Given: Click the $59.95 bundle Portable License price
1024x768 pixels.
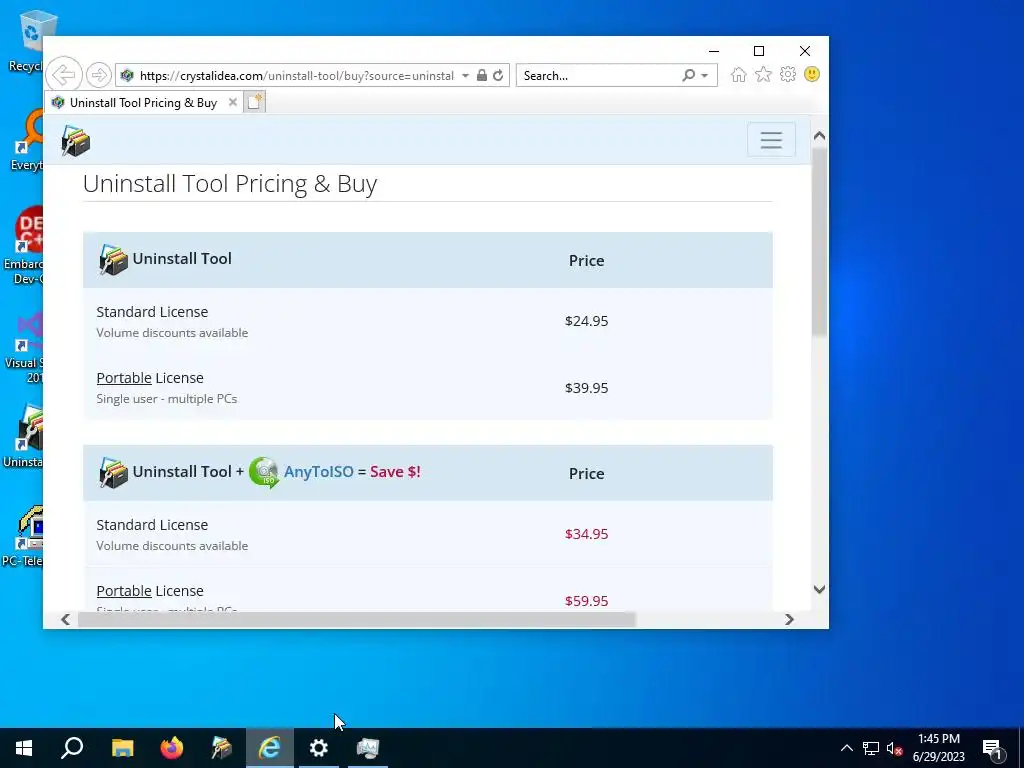Looking at the screenshot, I should 586,601.
